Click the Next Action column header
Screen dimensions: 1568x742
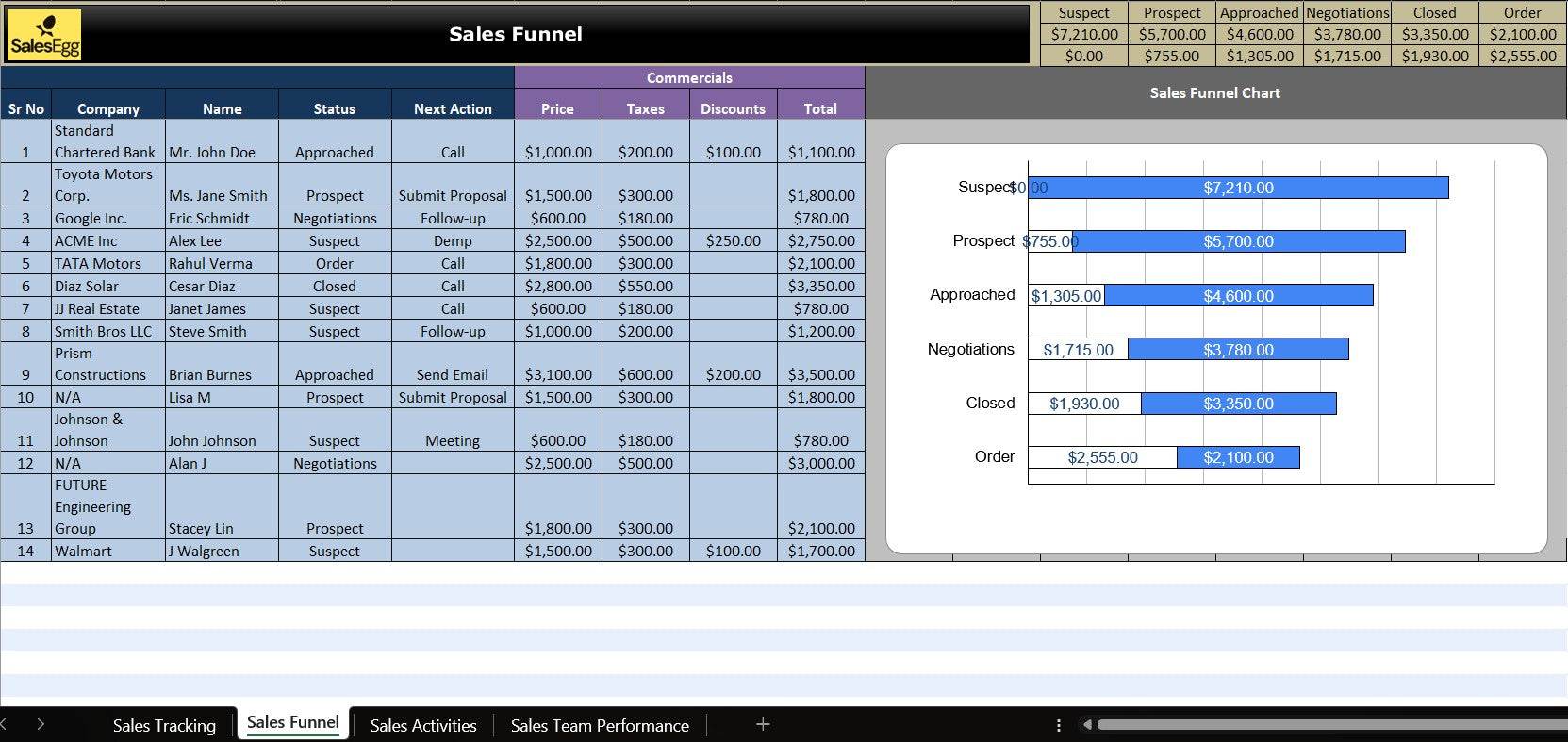tap(453, 108)
